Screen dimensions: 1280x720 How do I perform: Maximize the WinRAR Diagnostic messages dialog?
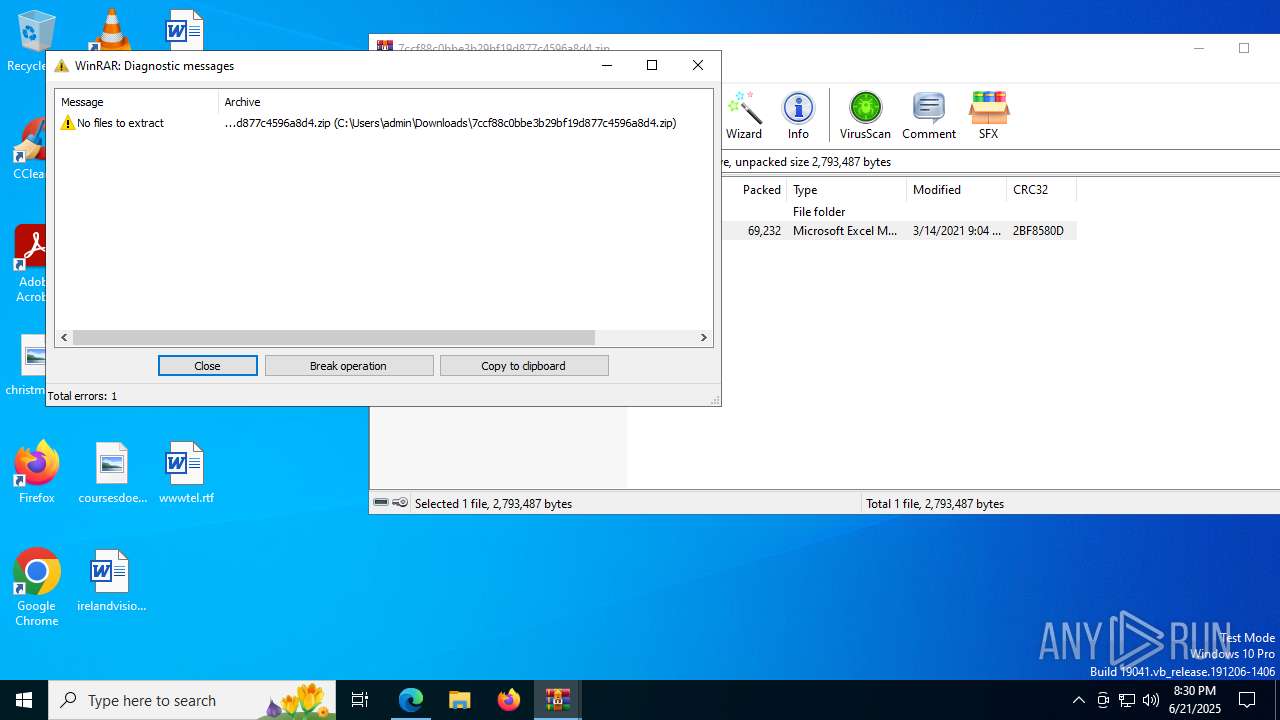click(652, 65)
